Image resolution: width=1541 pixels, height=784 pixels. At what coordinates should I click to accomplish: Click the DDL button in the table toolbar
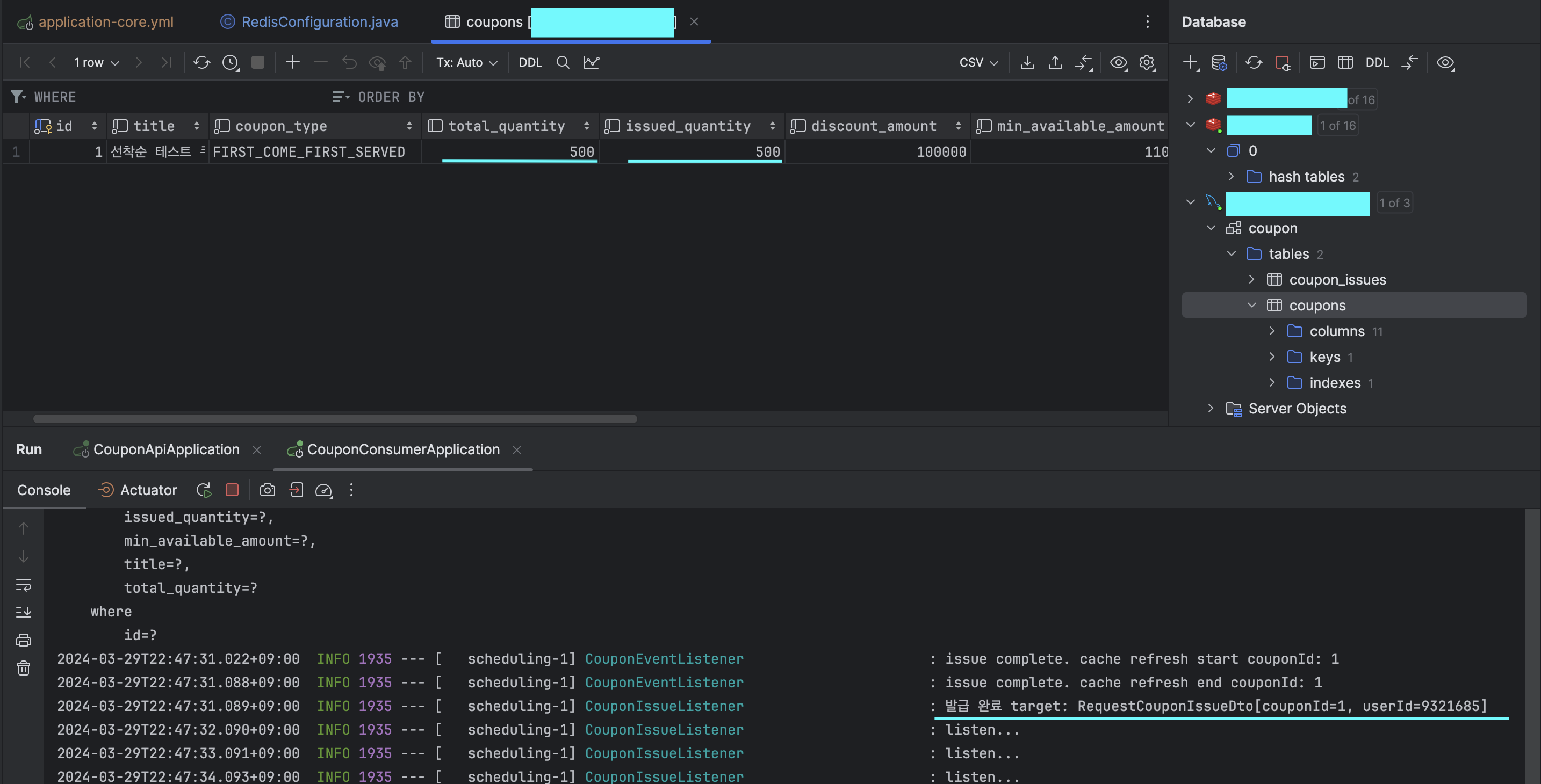[530, 62]
